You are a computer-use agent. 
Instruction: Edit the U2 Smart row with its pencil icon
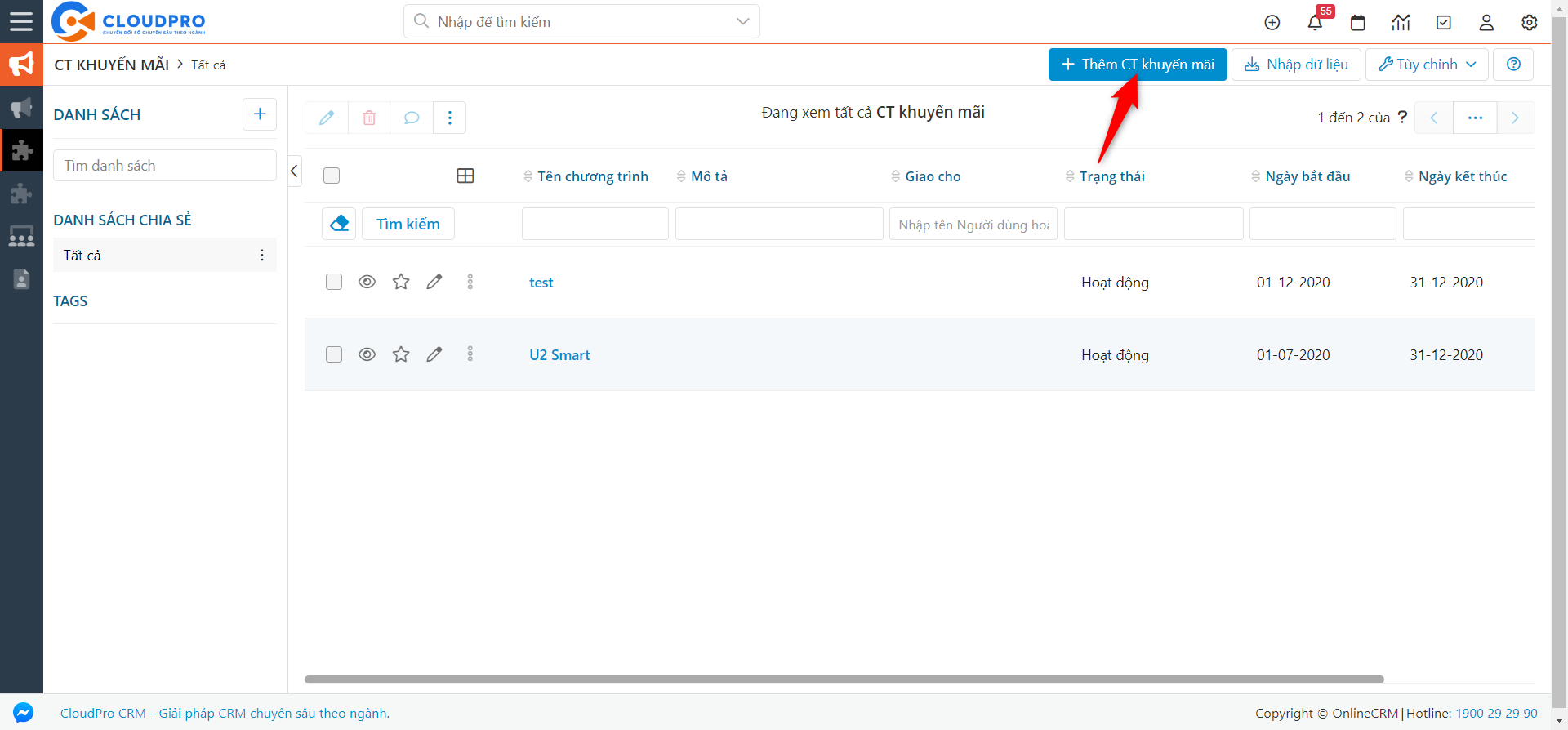pos(434,354)
